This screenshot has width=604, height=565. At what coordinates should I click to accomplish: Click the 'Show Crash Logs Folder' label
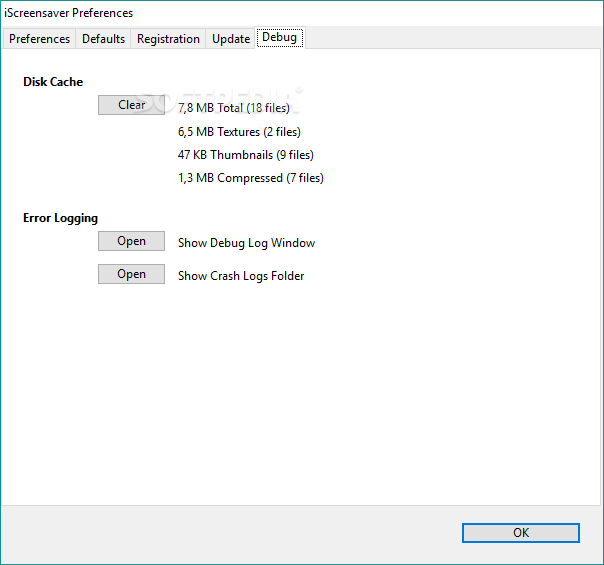(x=241, y=276)
